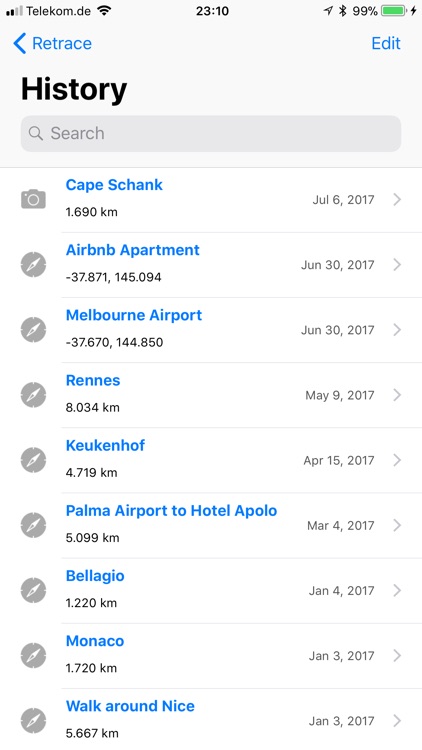The height and width of the screenshot is (750, 422).
Task: Tap the battery icon in the status bar
Action: click(x=394, y=11)
